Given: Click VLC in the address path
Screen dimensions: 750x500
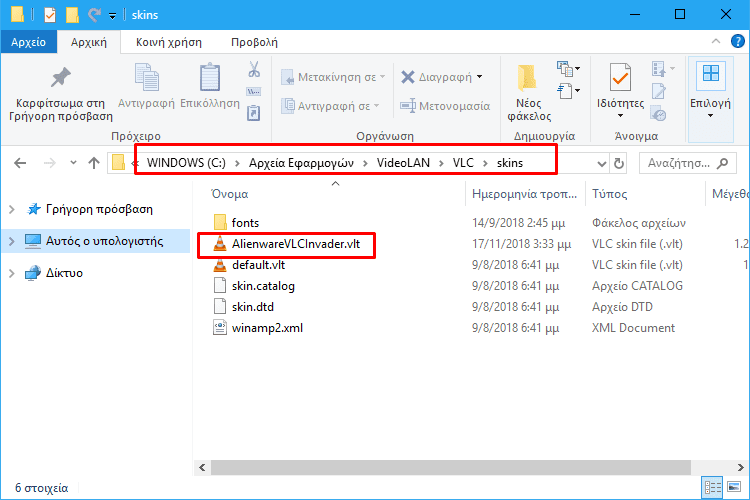Looking at the screenshot, I should point(463,163).
